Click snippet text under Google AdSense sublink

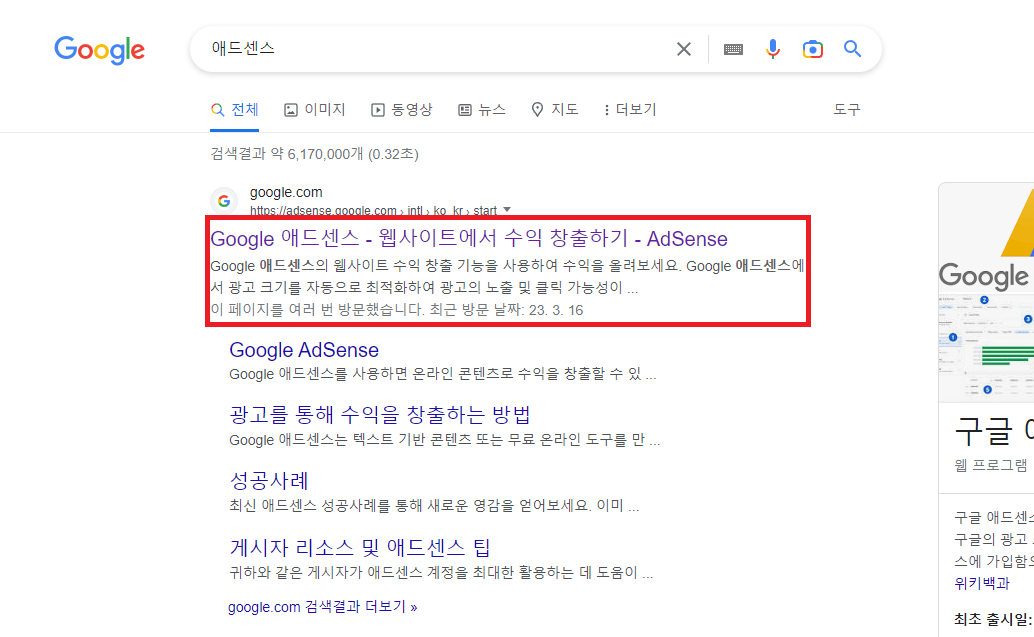click(x=442, y=375)
